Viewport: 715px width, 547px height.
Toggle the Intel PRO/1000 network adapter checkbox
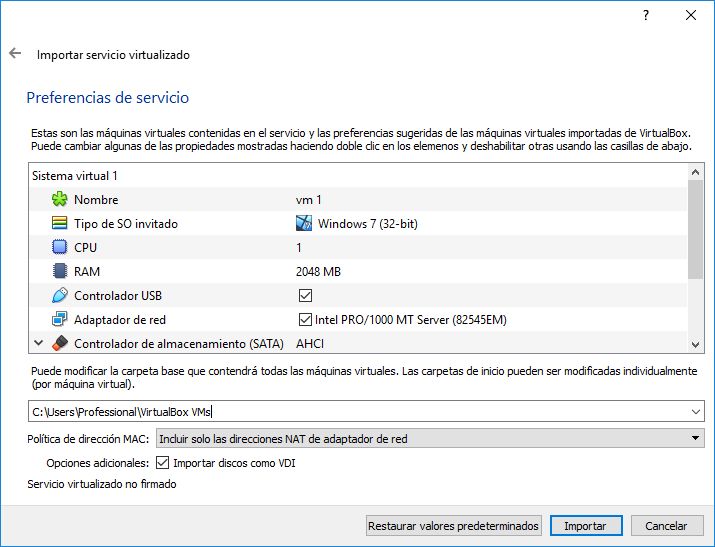click(305, 320)
